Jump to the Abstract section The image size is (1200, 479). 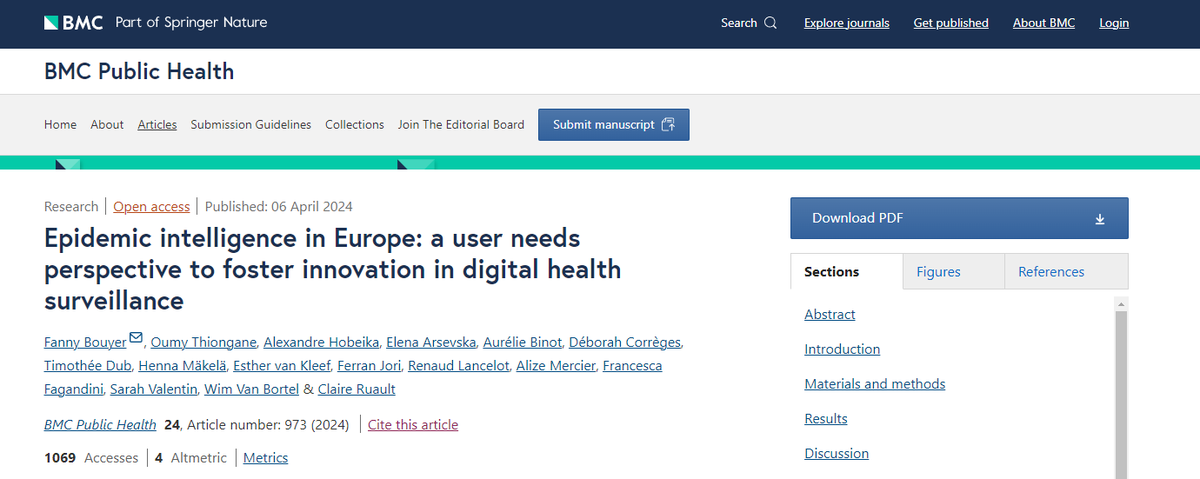(x=830, y=314)
